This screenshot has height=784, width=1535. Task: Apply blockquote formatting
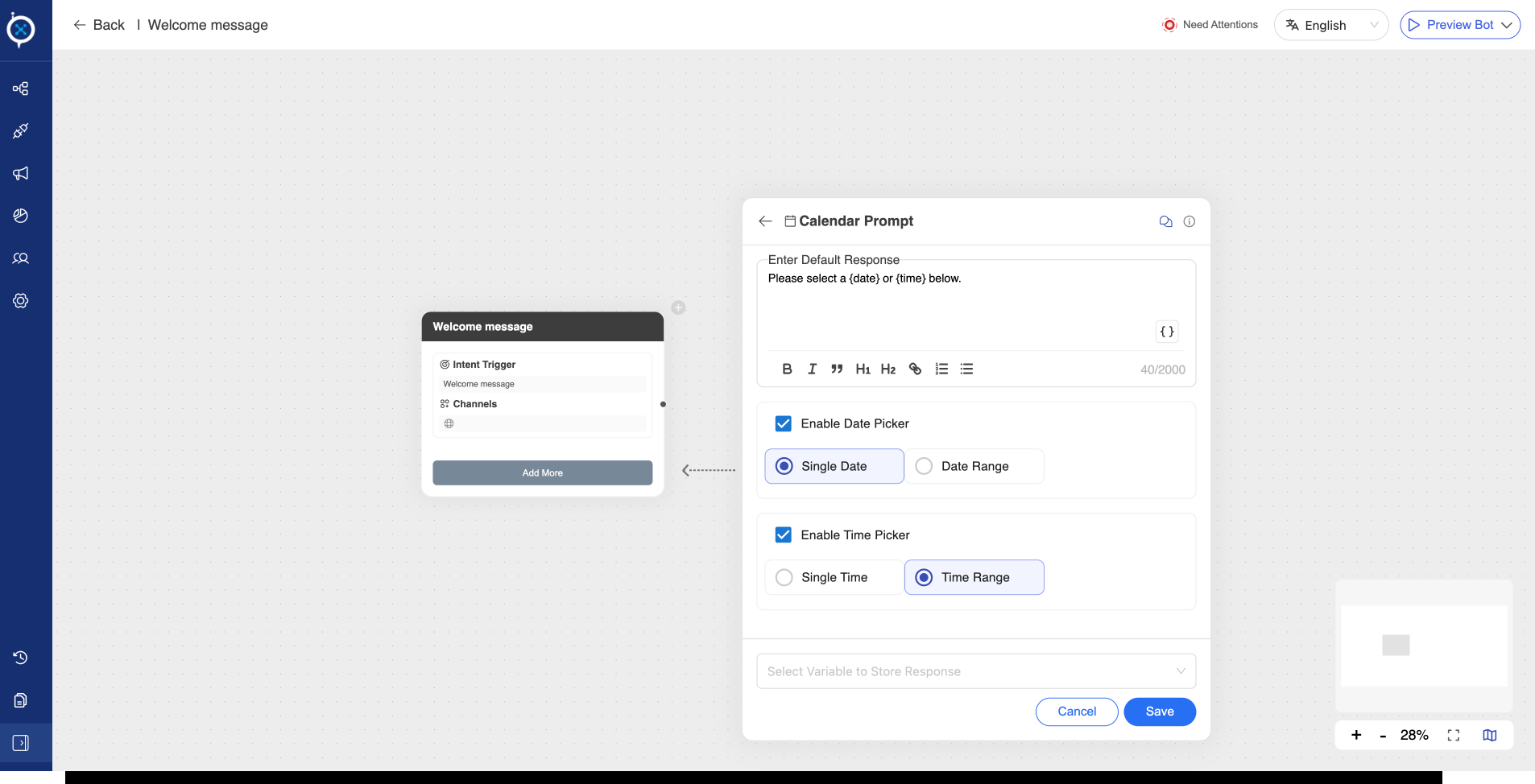[x=837, y=369]
